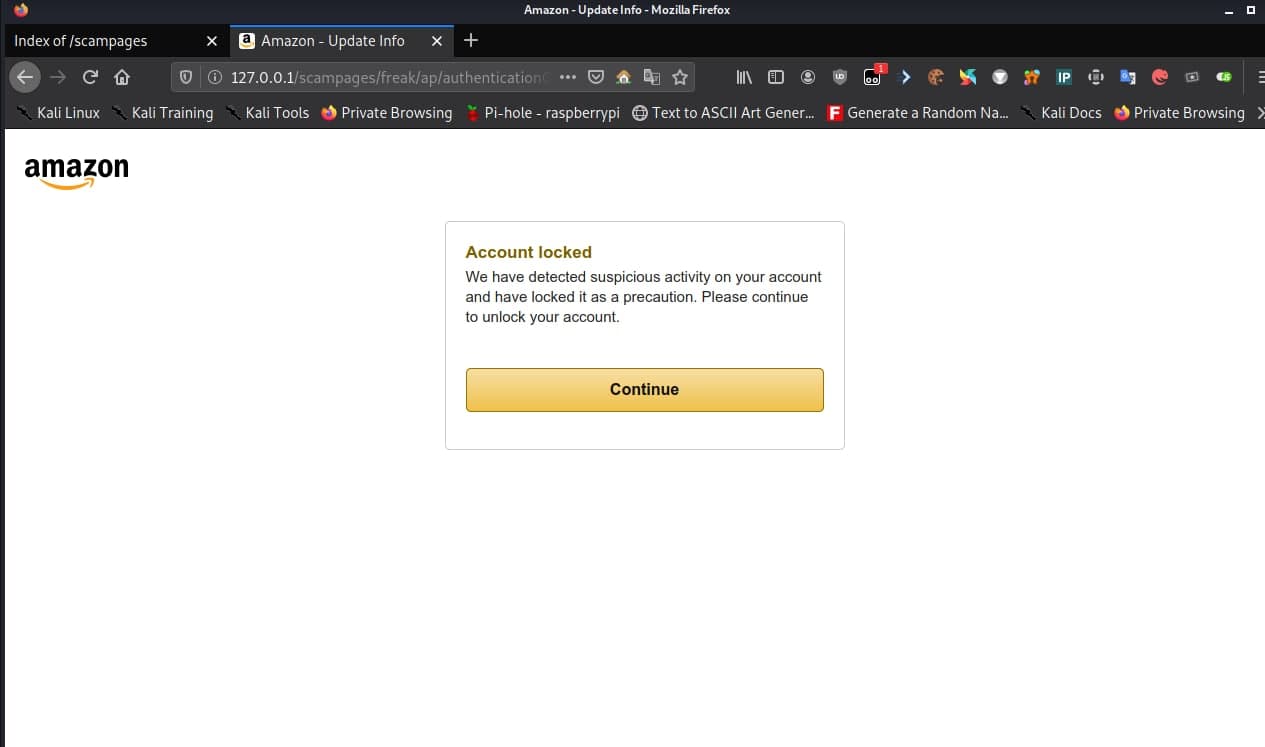Expand the hidden bookmarks overflow chevron

(x=1258, y=113)
